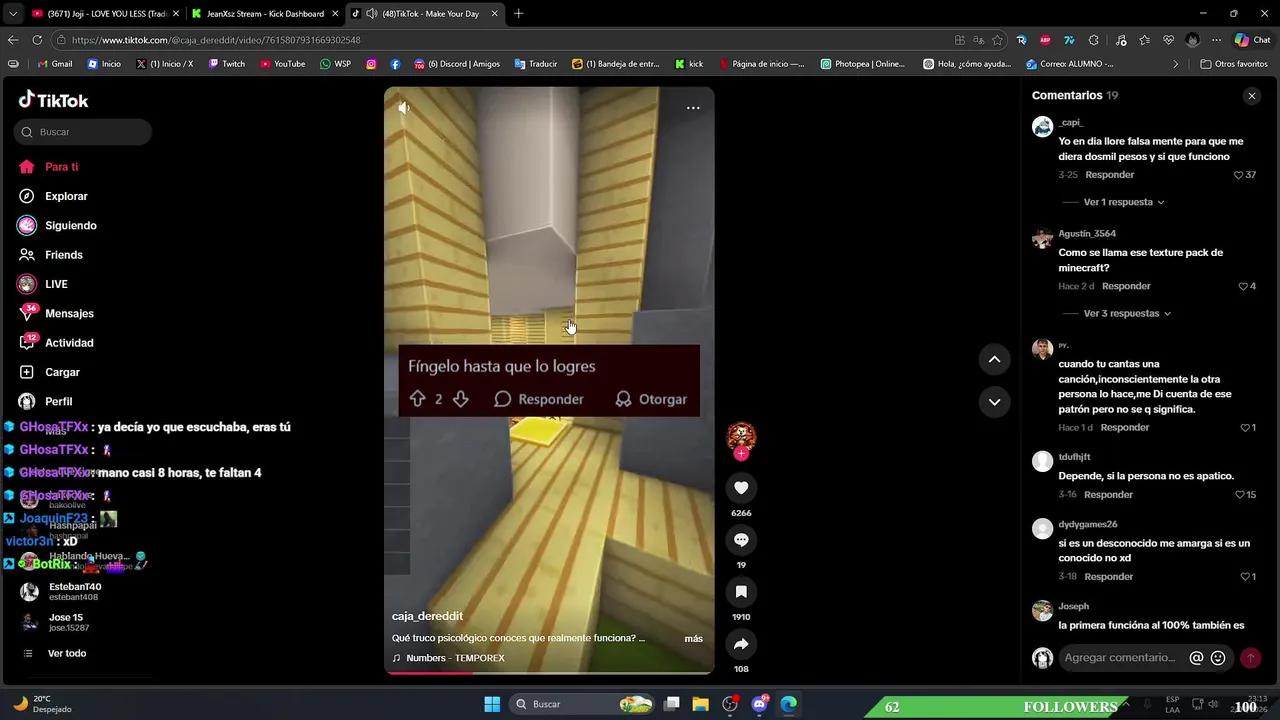The width and height of the screenshot is (1280, 720).
Task: Click browser back arrow
Action: point(13,40)
